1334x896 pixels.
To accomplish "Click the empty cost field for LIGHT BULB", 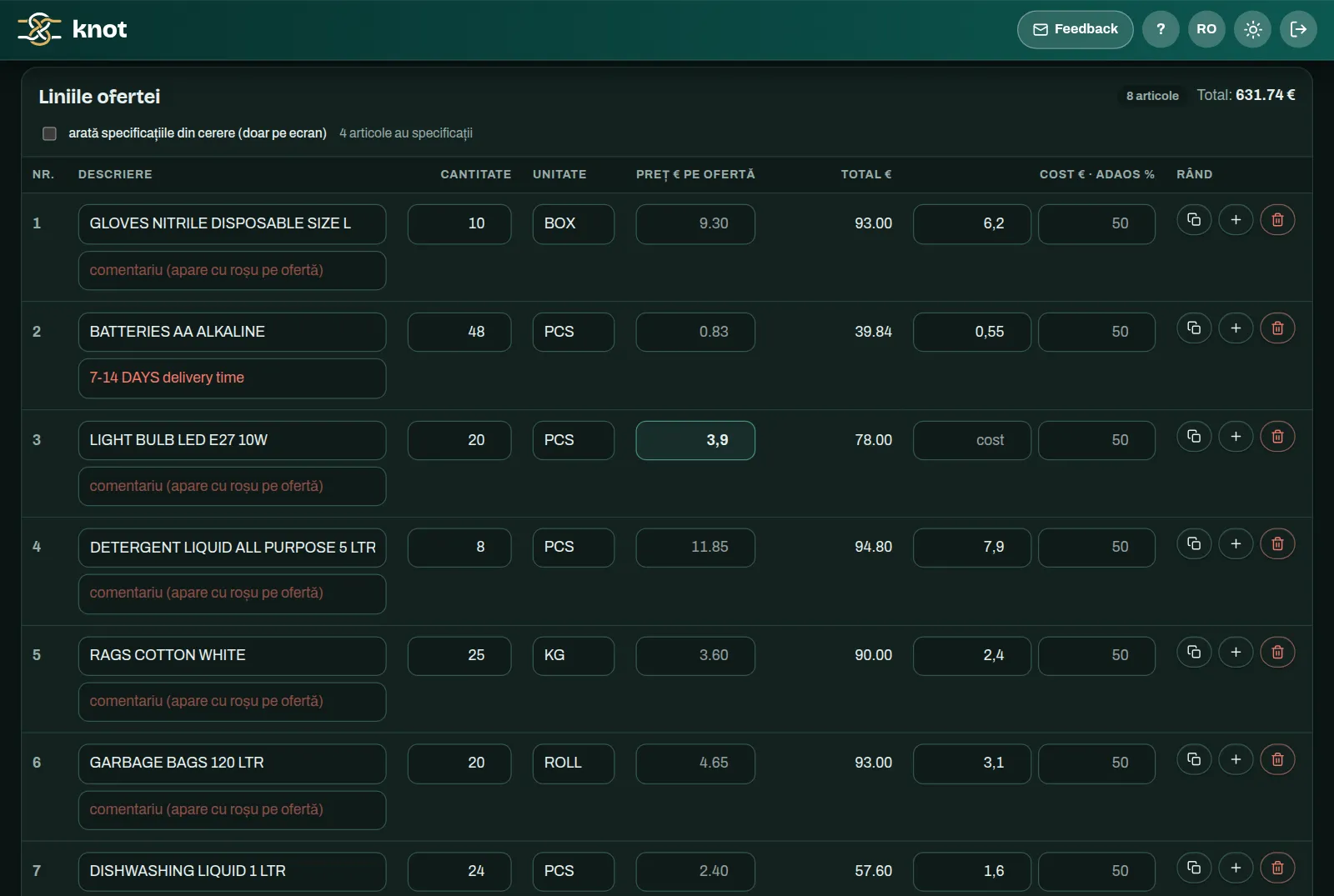I will click(972, 440).
